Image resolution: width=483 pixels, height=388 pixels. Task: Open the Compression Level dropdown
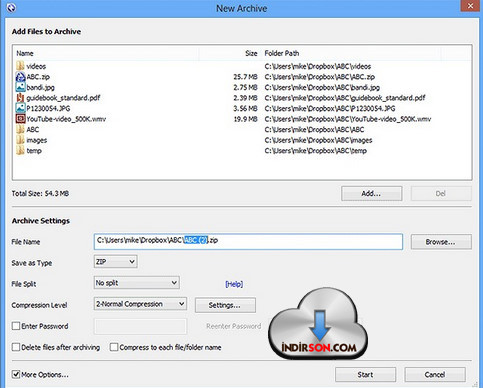click(140, 304)
